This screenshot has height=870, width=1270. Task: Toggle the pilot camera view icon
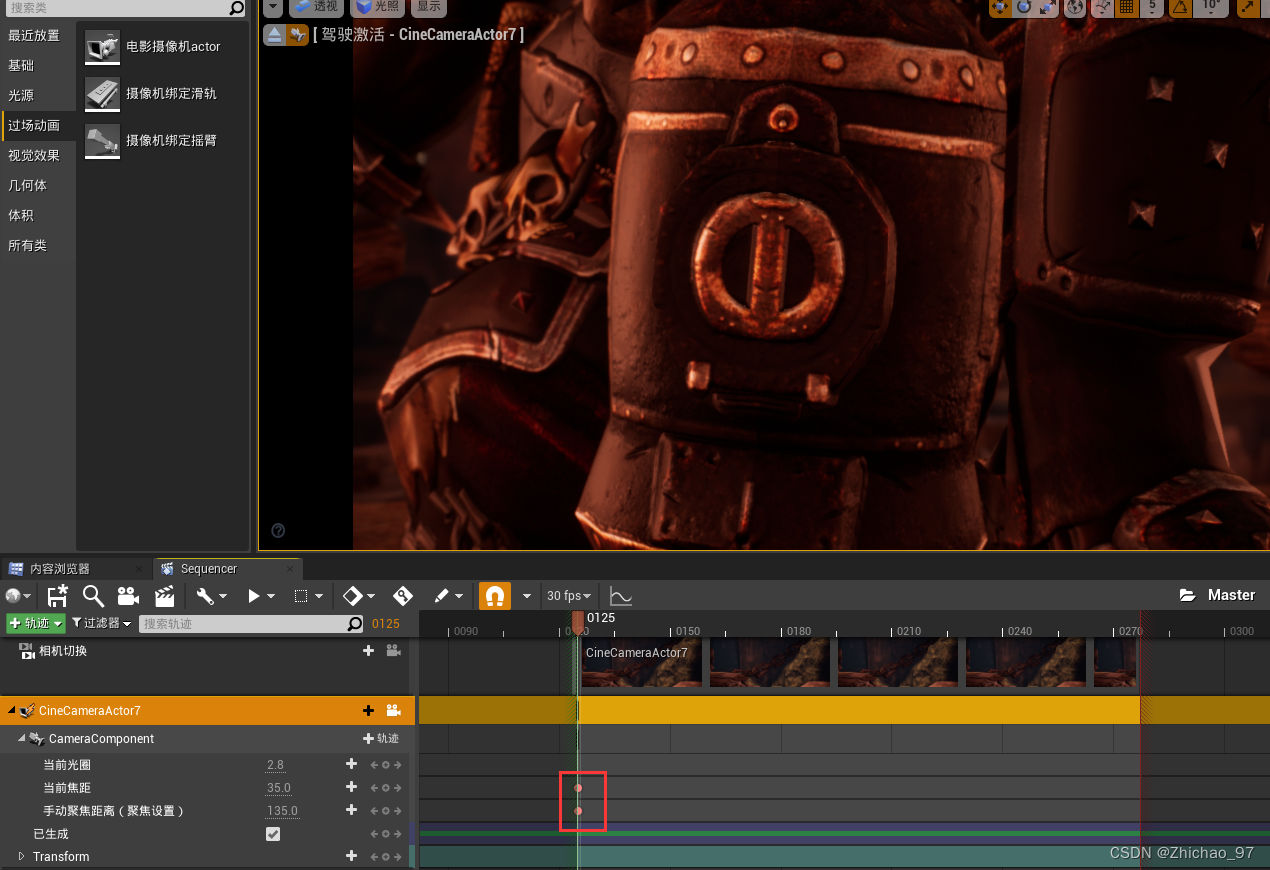[297, 35]
